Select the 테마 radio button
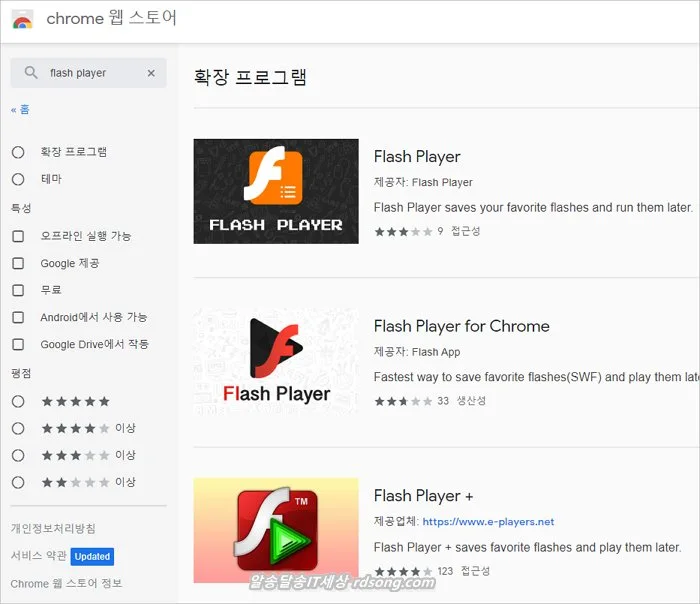This screenshot has width=700, height=604. [x=18, y=179]
